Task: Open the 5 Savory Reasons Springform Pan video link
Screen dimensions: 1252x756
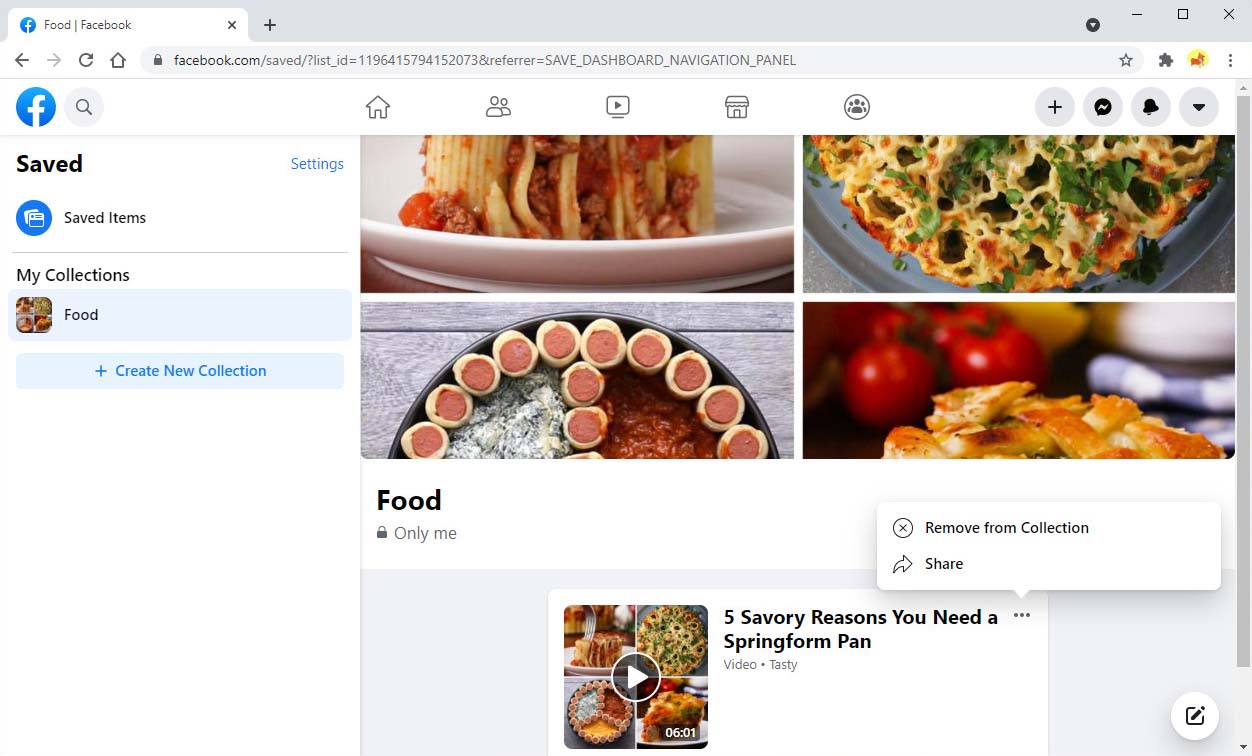Action: click(860, 629)
